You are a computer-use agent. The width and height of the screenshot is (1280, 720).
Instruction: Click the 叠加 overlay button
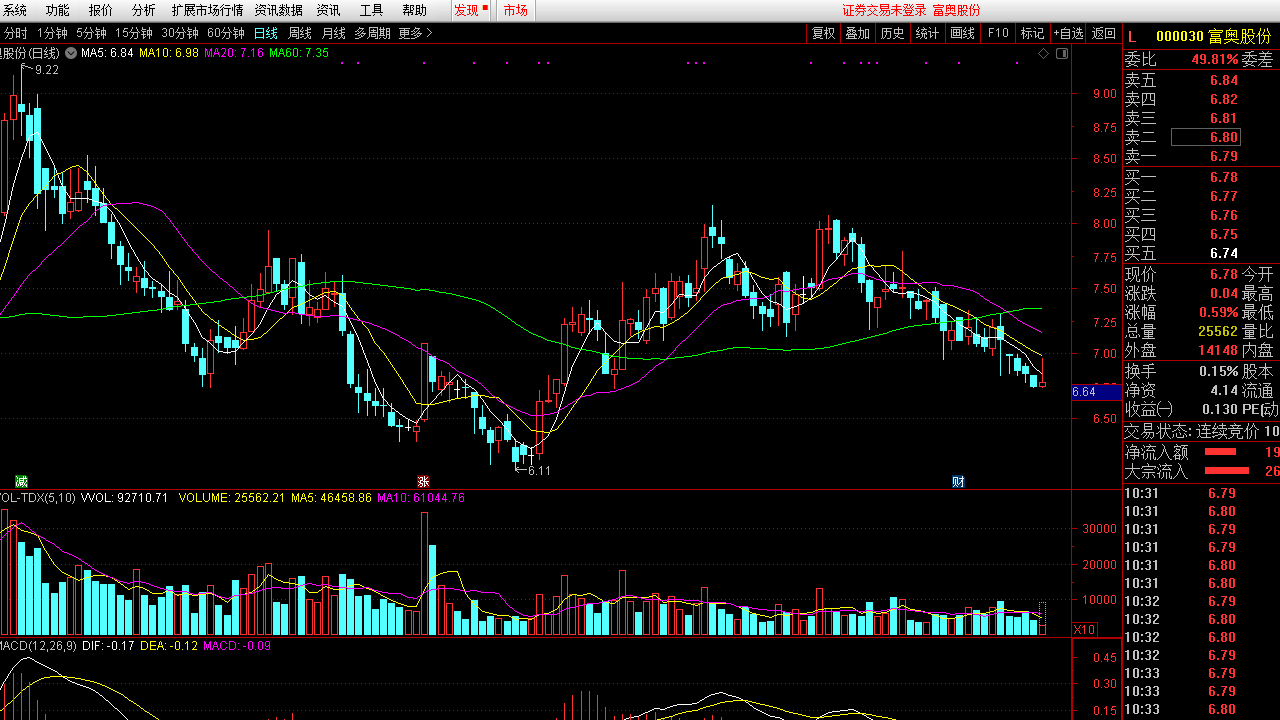point(857,33)
